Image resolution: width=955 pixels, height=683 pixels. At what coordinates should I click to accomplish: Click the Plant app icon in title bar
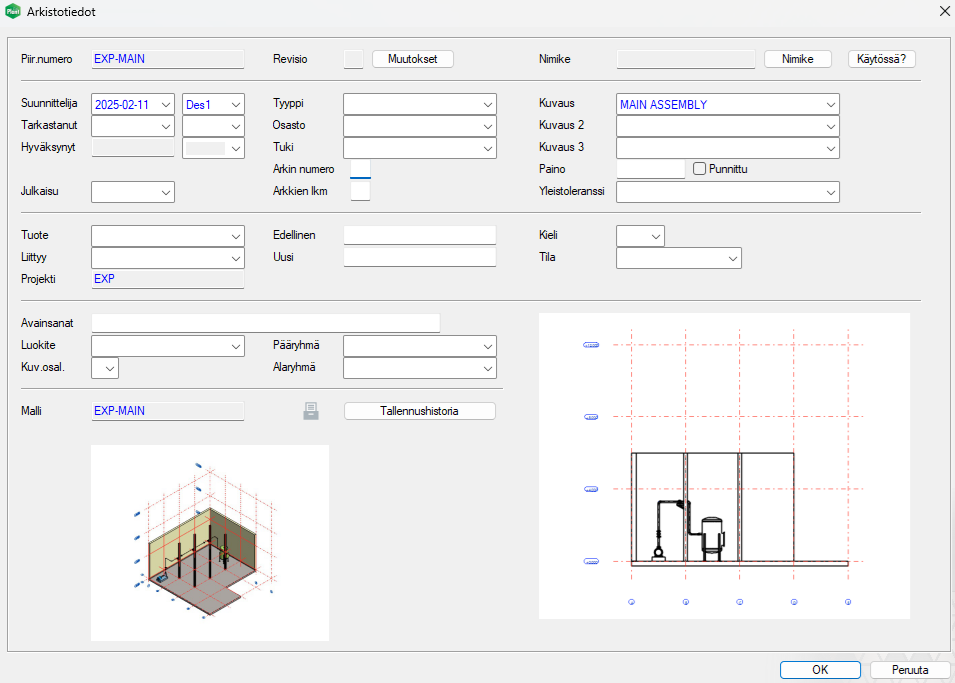[13, 12]
